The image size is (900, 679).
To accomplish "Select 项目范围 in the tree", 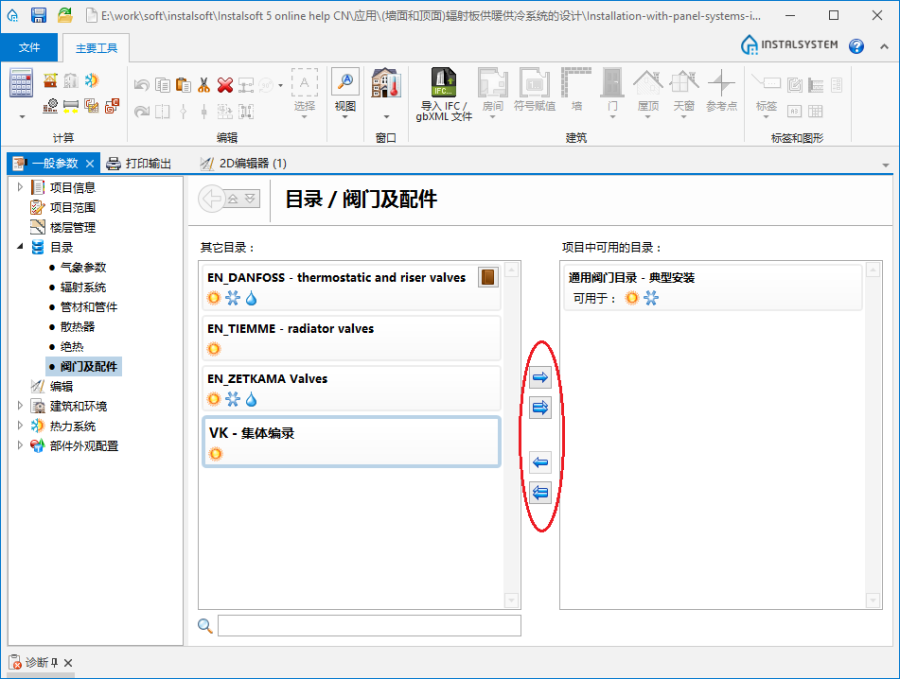I will (x=72, y=207).
